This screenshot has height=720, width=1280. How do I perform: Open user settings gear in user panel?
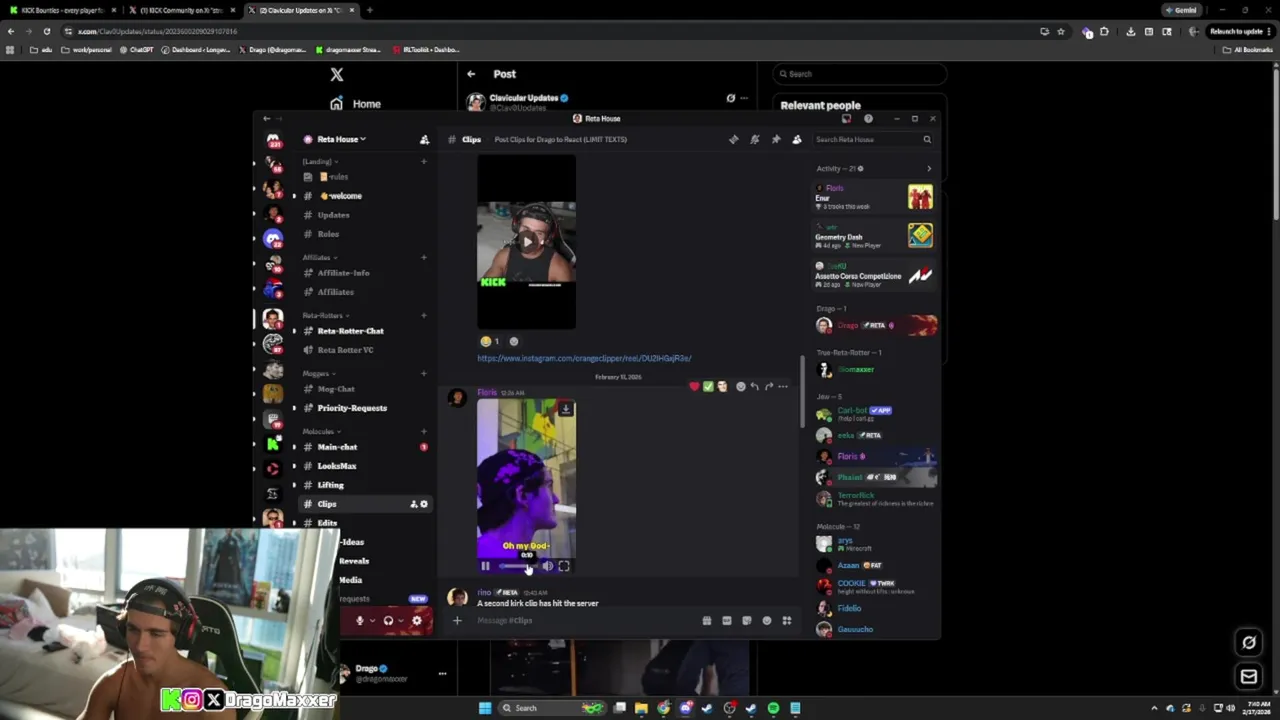pyautogui.click(x=417, y=620)
